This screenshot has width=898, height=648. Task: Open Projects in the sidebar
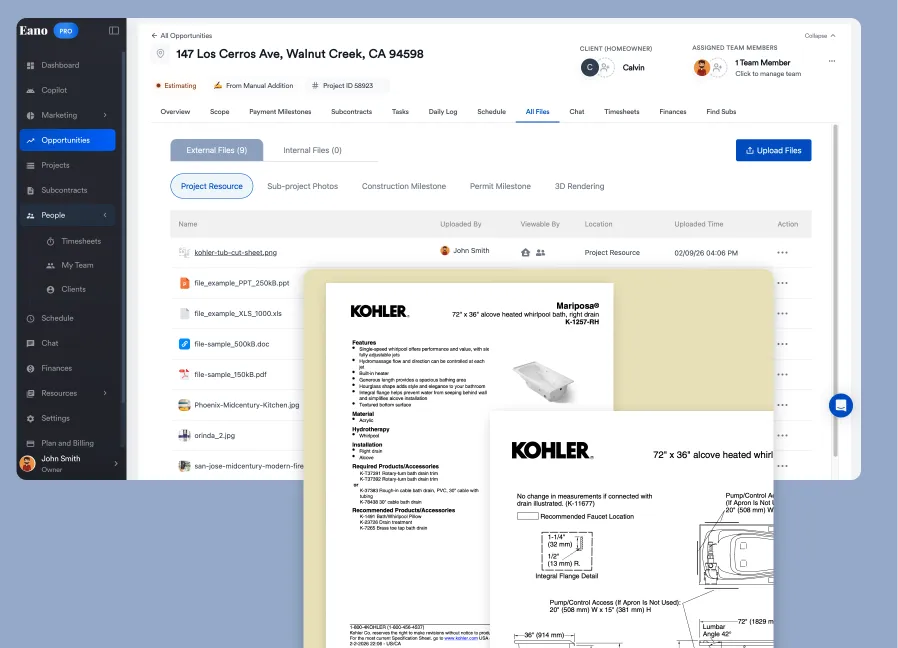point(55,165)
